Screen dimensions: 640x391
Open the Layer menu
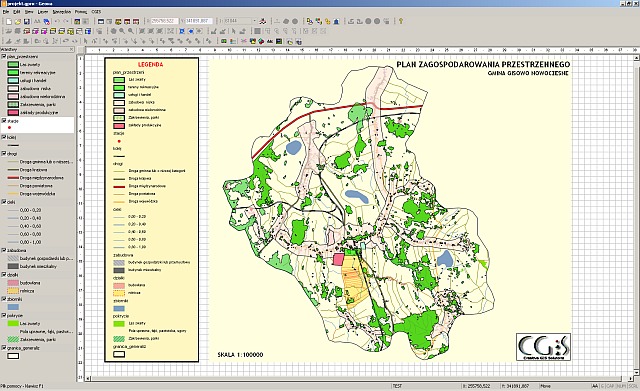(x=43, y=12)
